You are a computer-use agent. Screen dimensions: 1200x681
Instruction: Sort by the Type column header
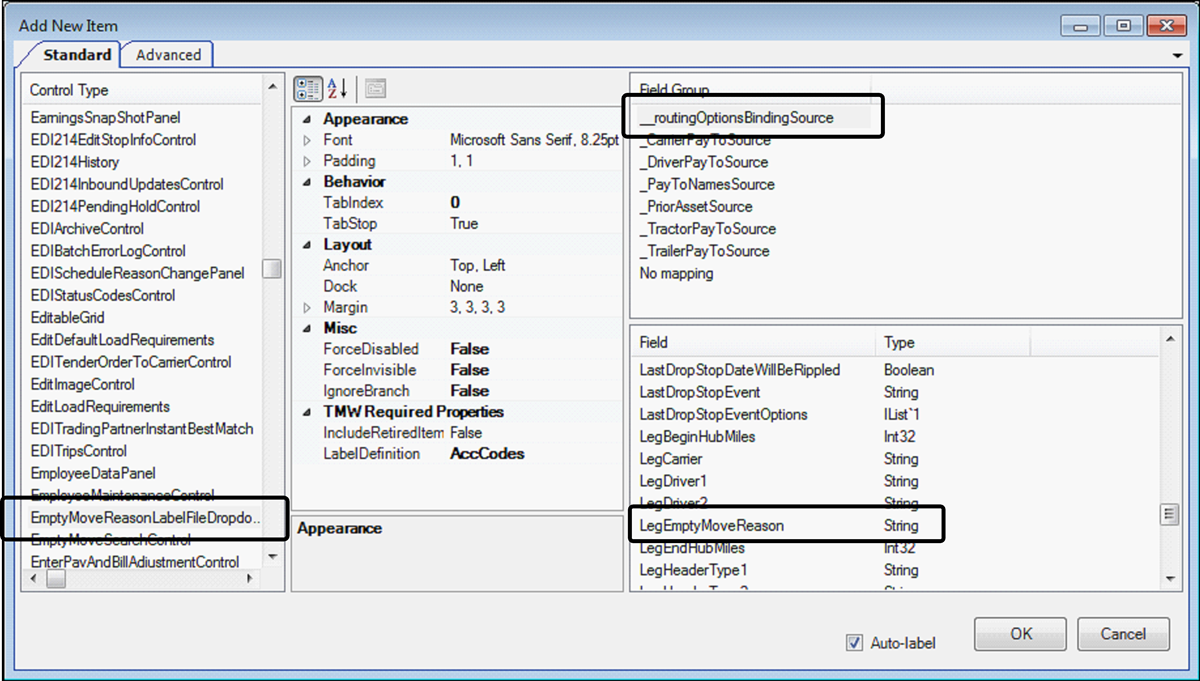[x=952, y=343]
